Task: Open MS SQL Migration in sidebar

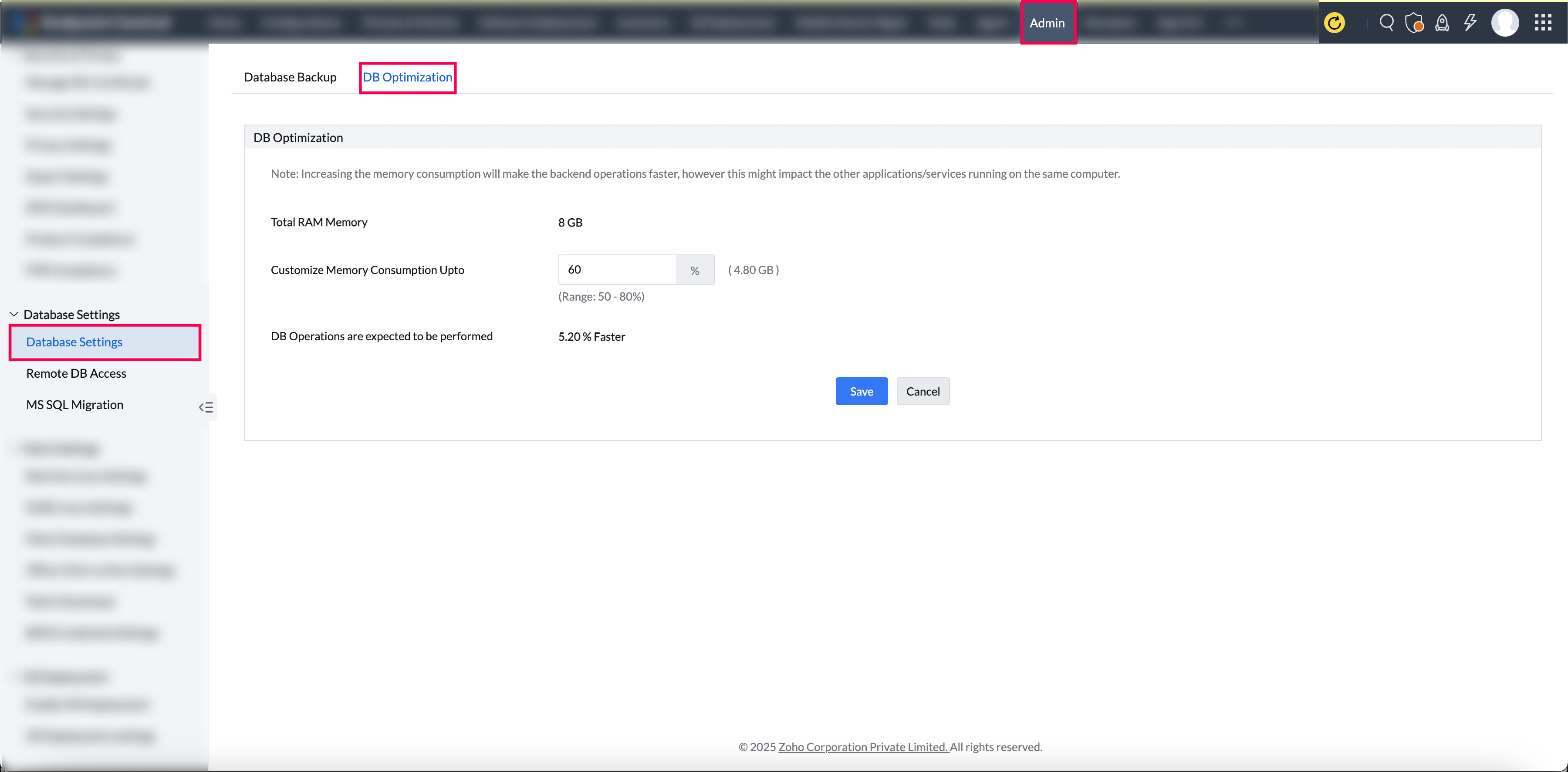Action: pos(75,405)
